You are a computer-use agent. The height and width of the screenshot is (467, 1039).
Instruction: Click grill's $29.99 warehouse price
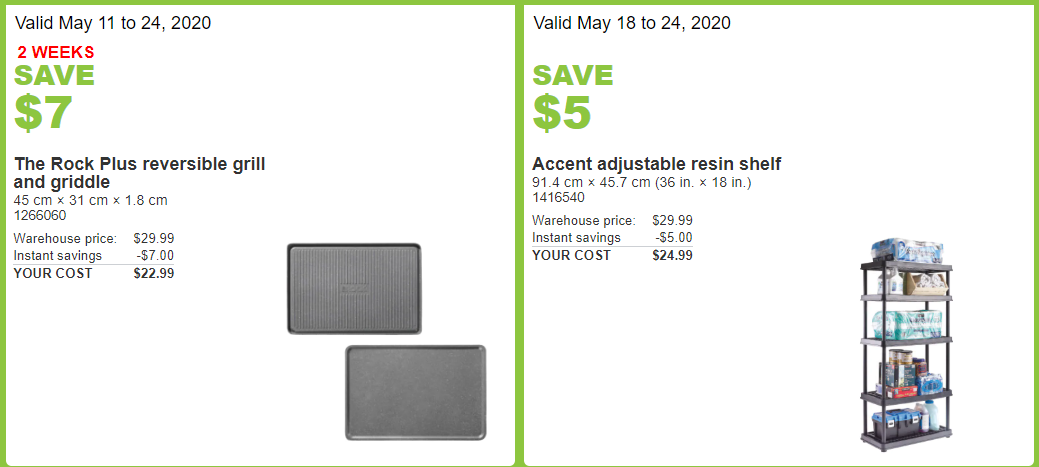tap(154, 238)
